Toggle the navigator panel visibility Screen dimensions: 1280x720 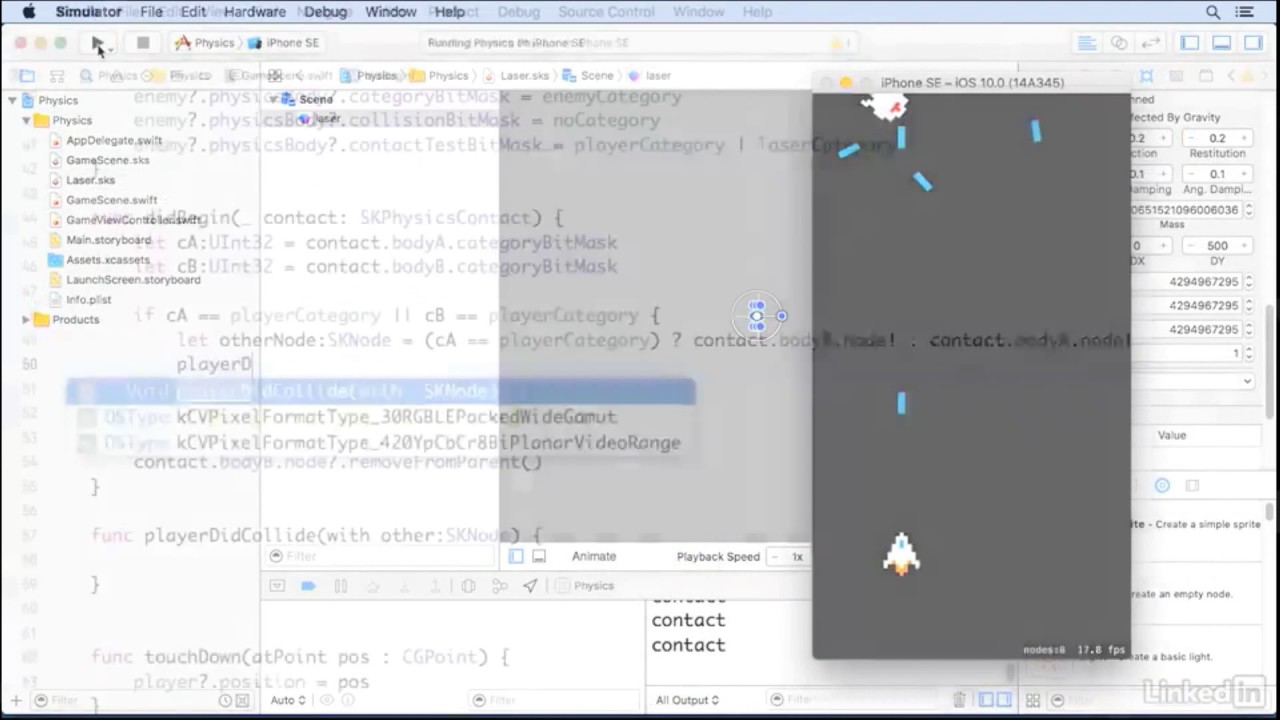[1190, 43]
